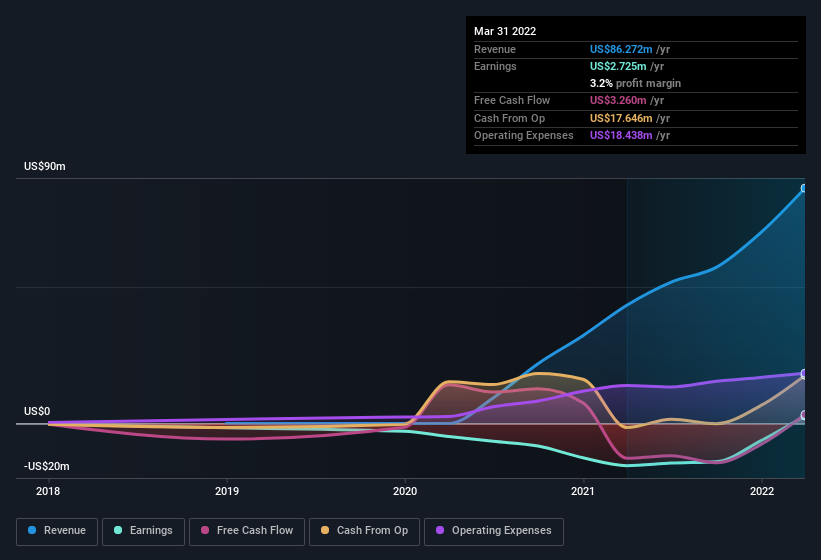Click the Revenue endpoint marker on chart
This screenshot has height=560, width=821.
point(804,188)
